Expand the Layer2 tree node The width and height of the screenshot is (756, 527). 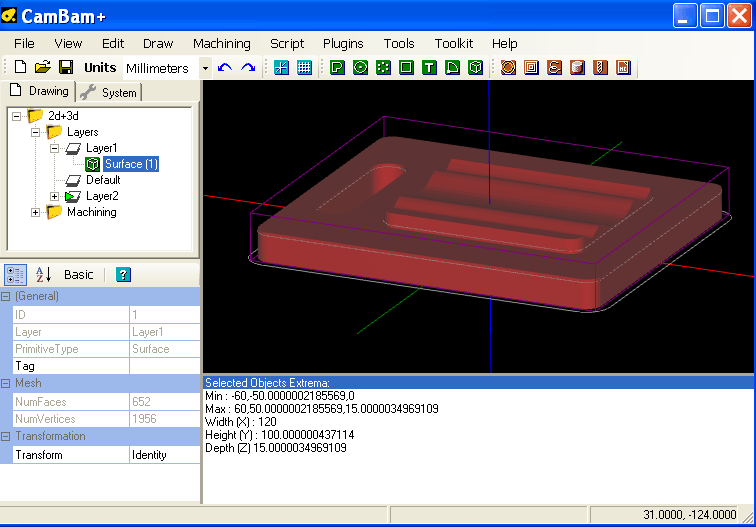tap(55, 196)
